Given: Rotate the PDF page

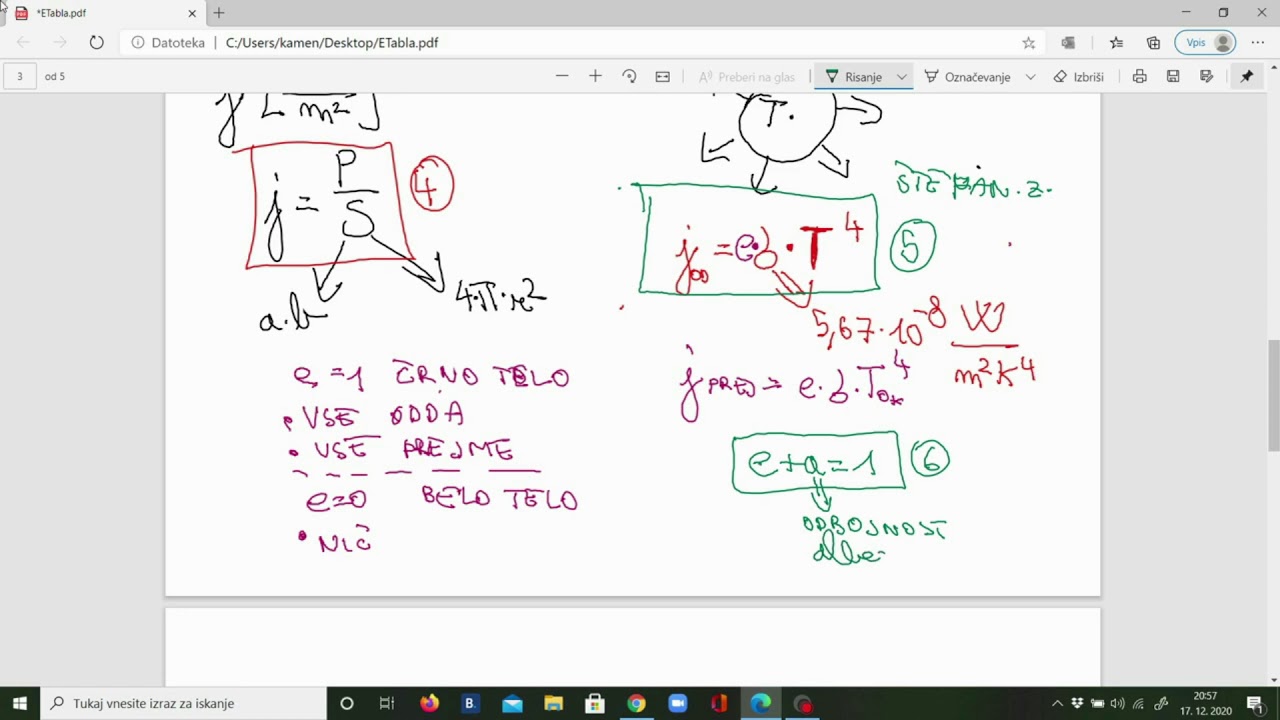Looking at the screenshot, I should pyautogui.click(x=629, y=76).
